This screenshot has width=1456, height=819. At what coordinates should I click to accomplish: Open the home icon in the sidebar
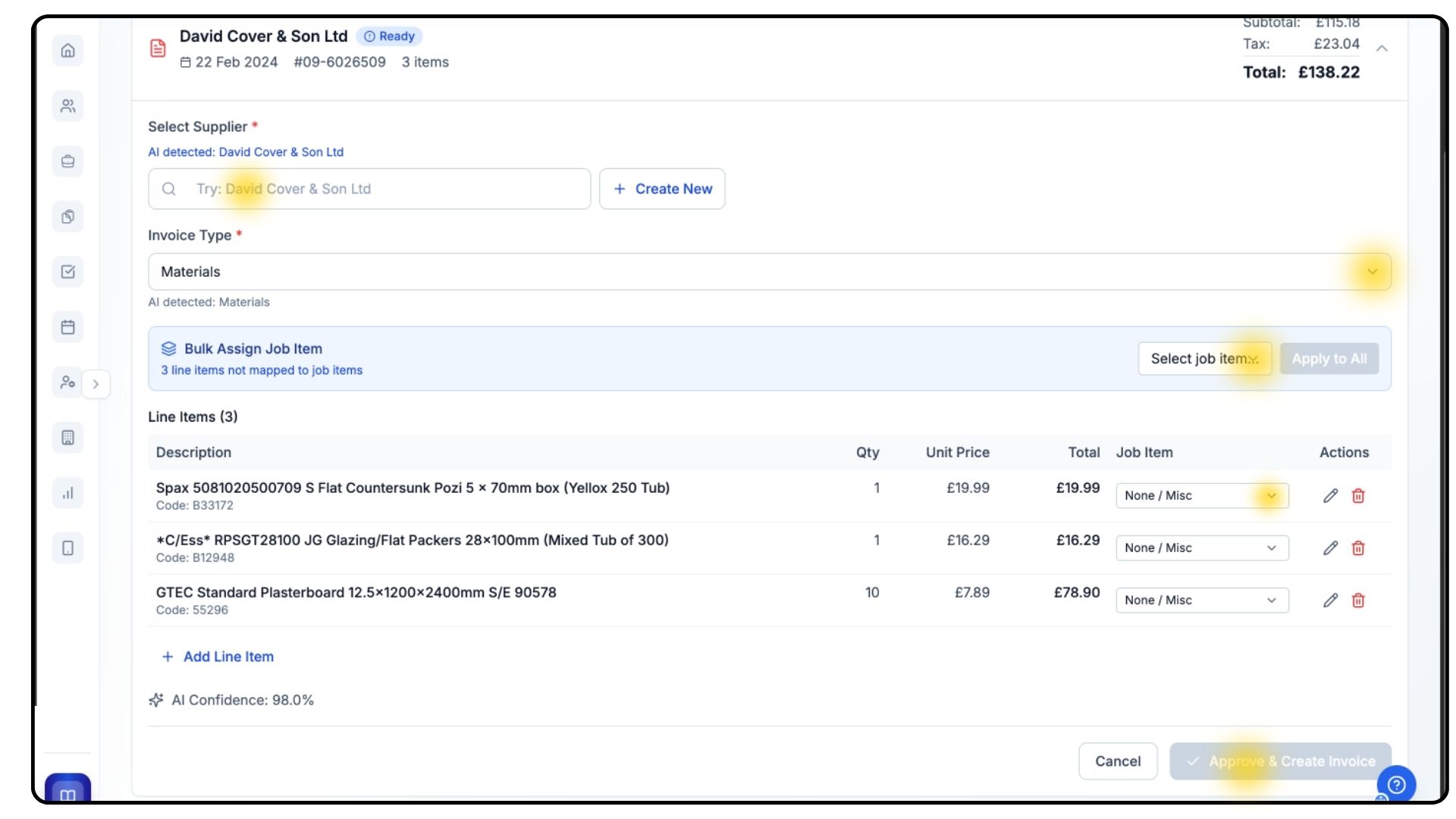click(x=67, y=51)
